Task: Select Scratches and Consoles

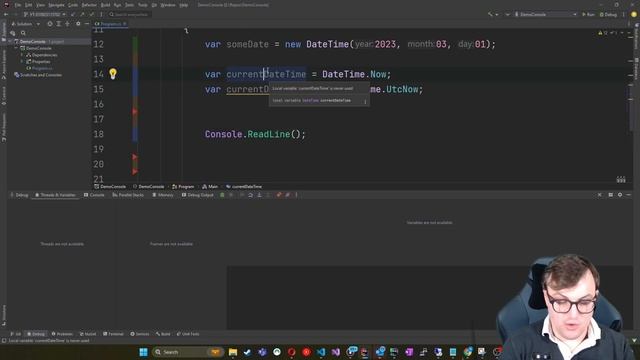Action: [38, 75]
